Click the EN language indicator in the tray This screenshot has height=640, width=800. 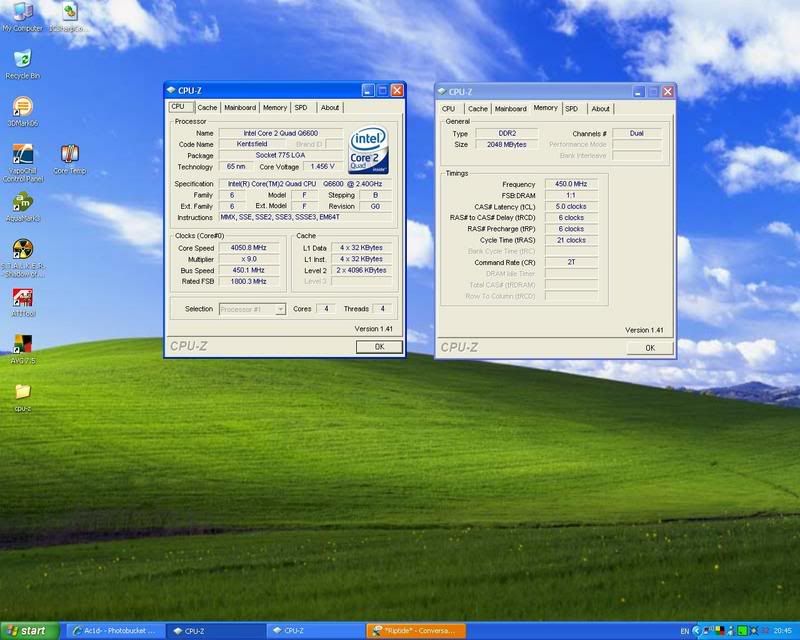[685, 631]
